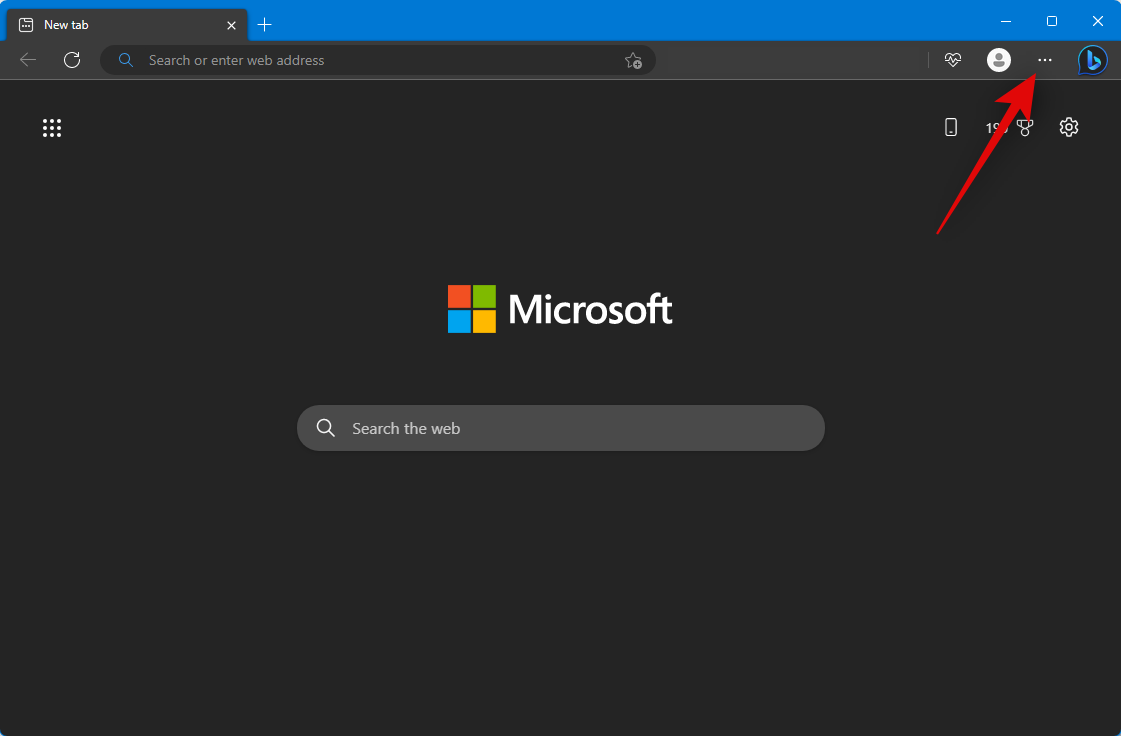This screenshot has height=736, width=1121.
Task: Click the Microsoft logo
Action: click(x=560, y=309)
